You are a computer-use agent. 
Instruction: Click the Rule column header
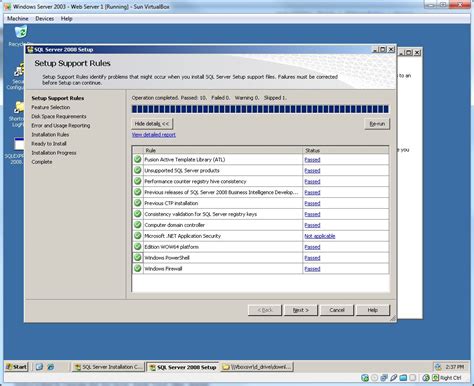(x=223, y=150)
